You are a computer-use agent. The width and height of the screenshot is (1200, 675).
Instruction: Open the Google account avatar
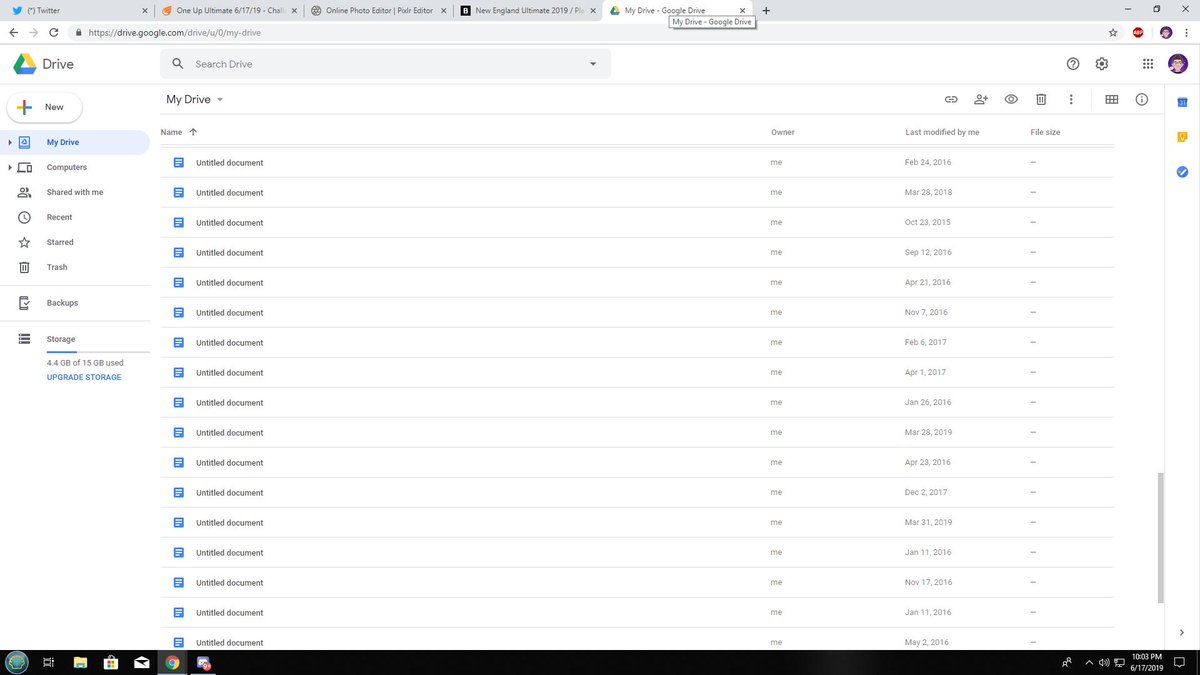[x=1178, y=64]
